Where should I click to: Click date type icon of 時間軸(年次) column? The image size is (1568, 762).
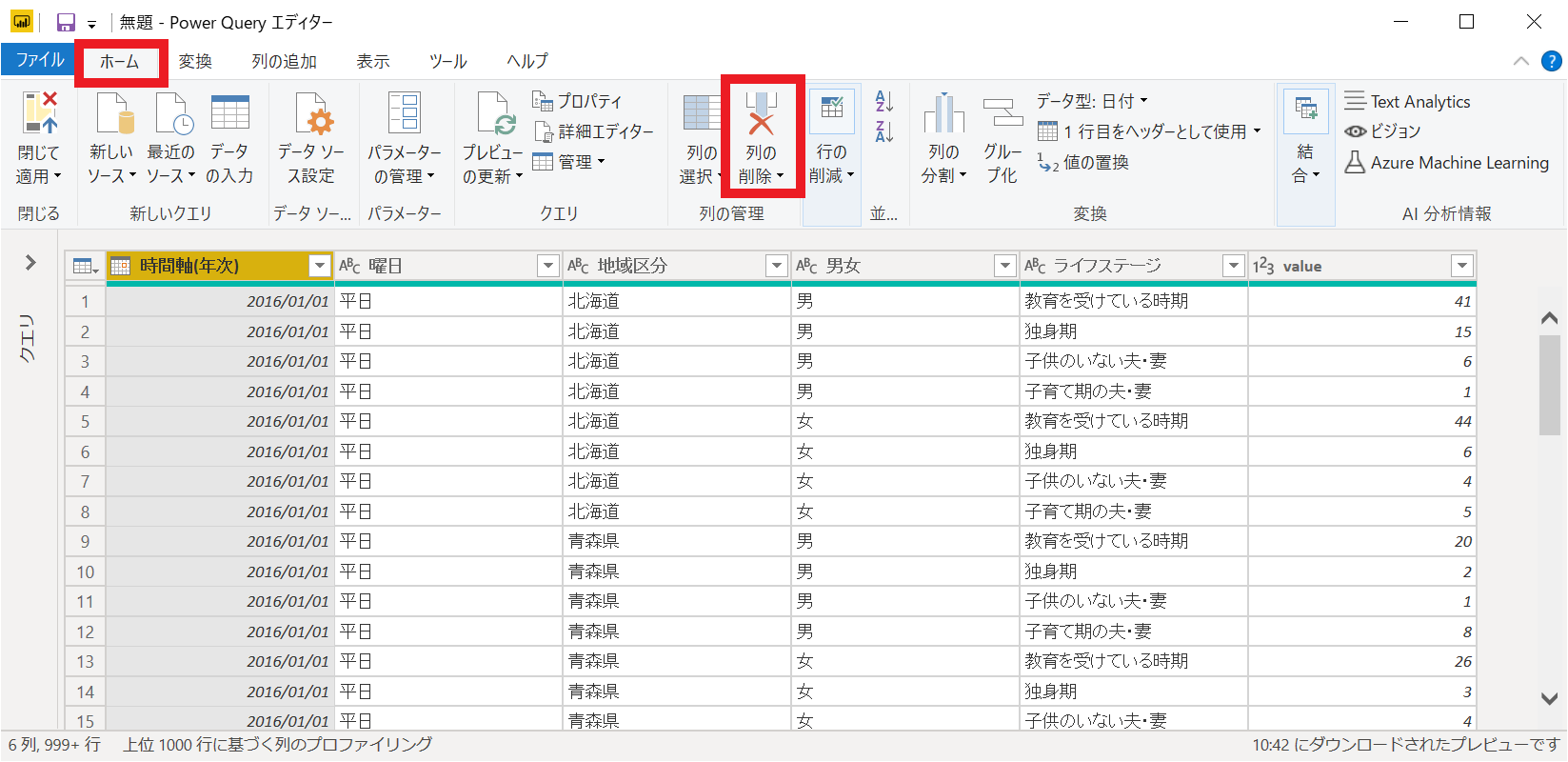click(x=121, y=266)
